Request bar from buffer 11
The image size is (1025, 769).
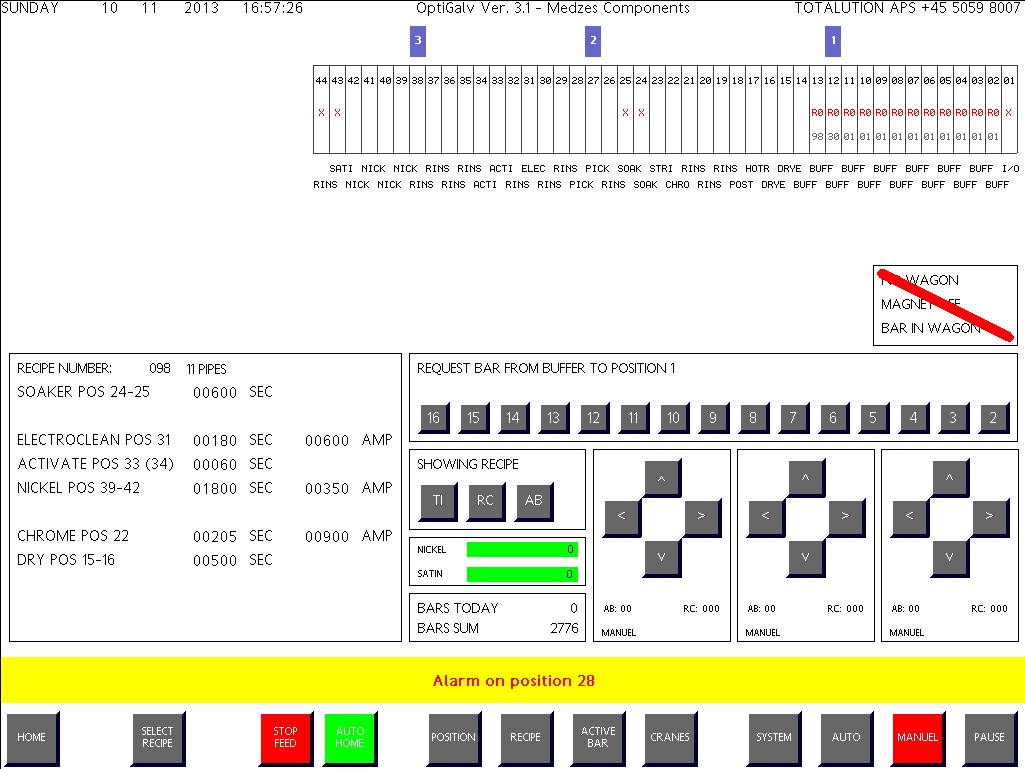pos(634,419)
